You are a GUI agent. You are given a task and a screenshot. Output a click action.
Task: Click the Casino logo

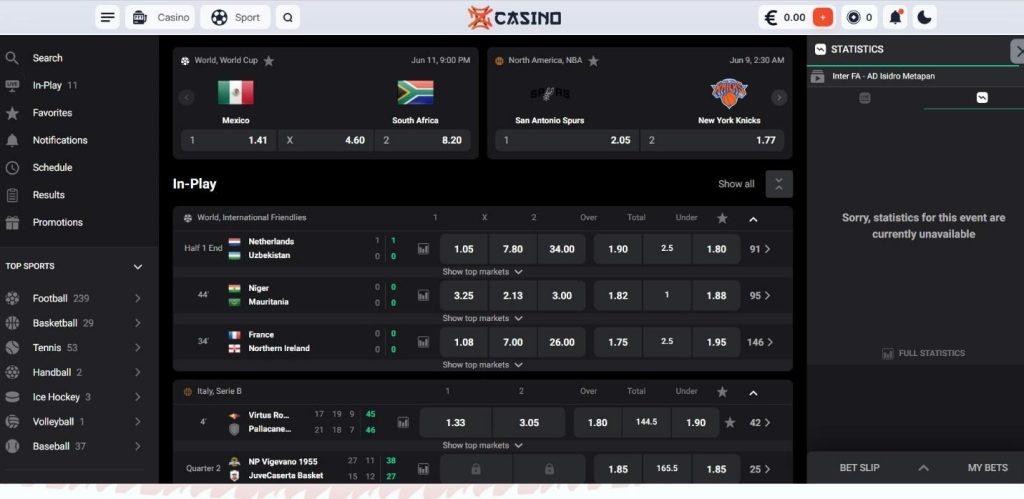click(x=514, y=18)
